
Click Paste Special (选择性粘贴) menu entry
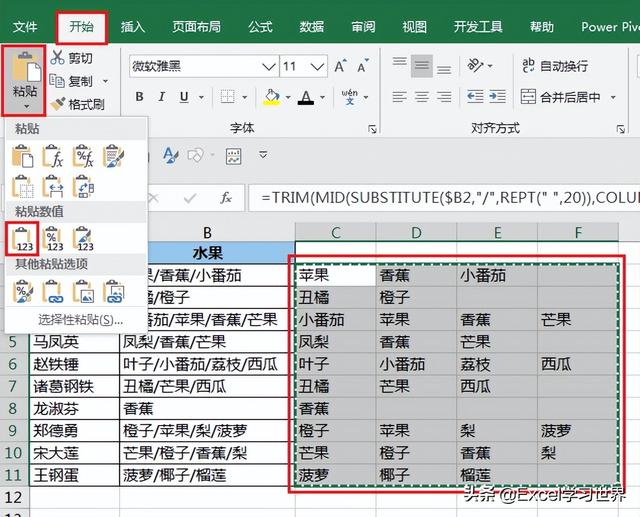(x=80, y=320)
